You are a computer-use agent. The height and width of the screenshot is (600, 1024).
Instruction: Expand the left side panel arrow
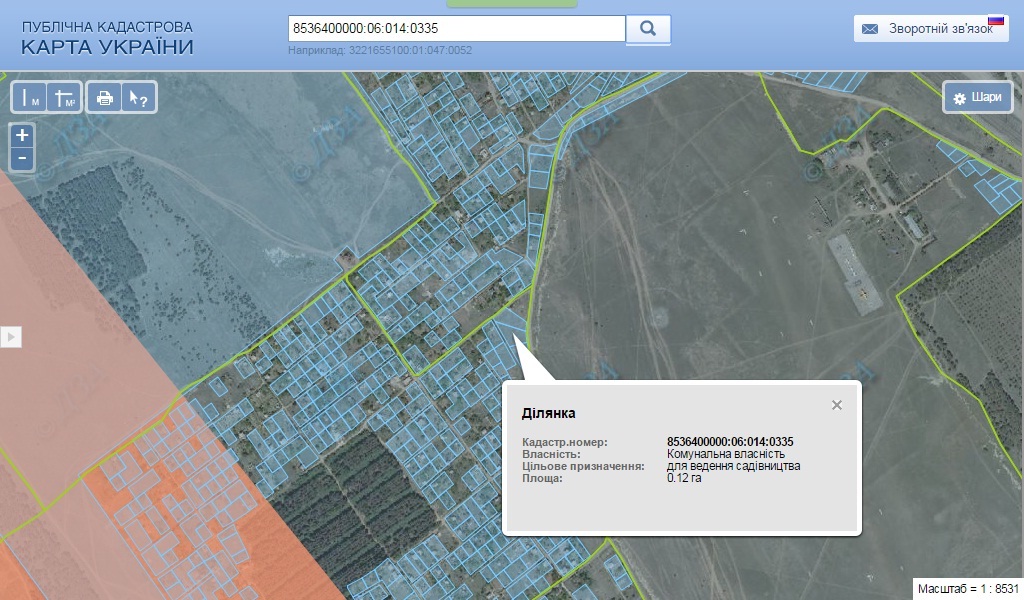point(11,337)
